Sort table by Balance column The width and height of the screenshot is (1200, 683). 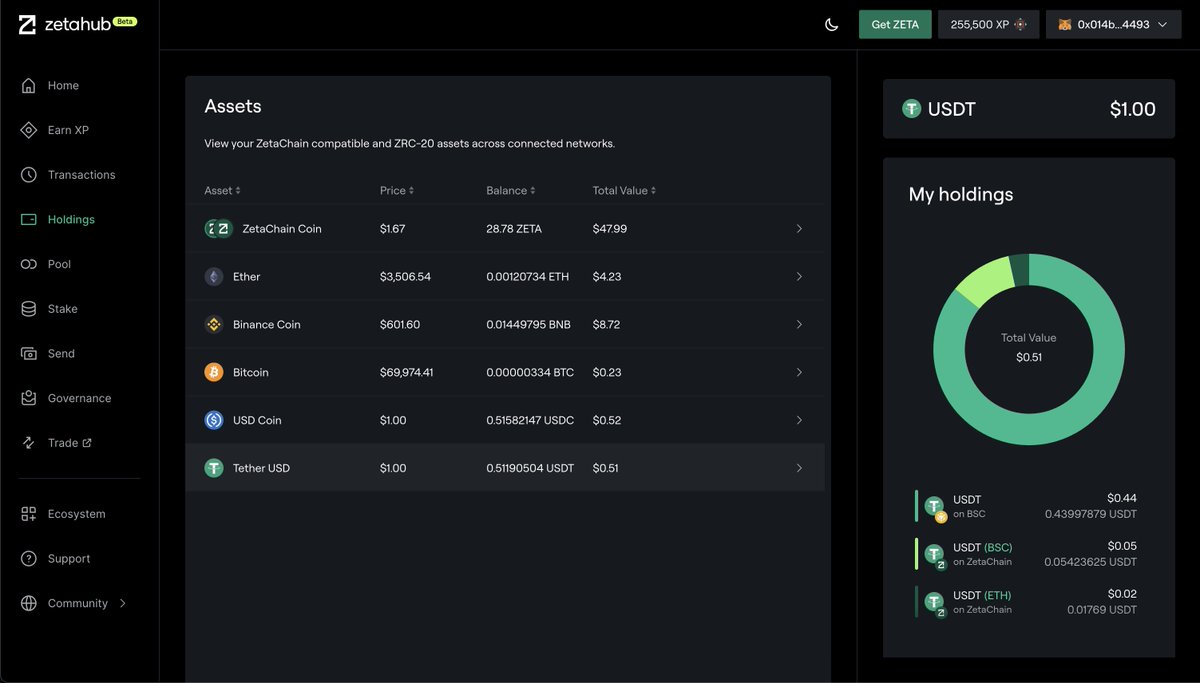pyautogui.click(x=511, y=190)
